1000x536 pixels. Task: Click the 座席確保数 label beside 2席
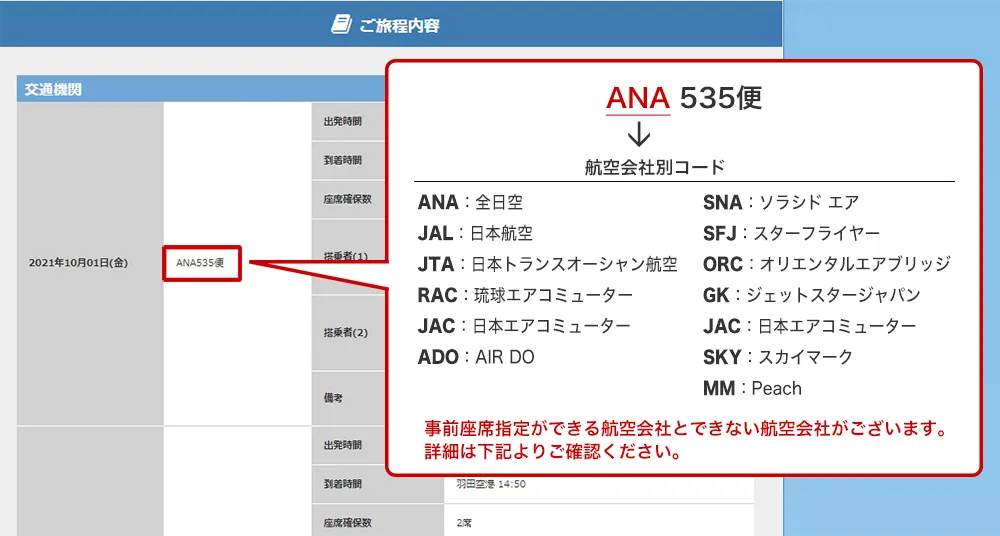coord(348,523)
